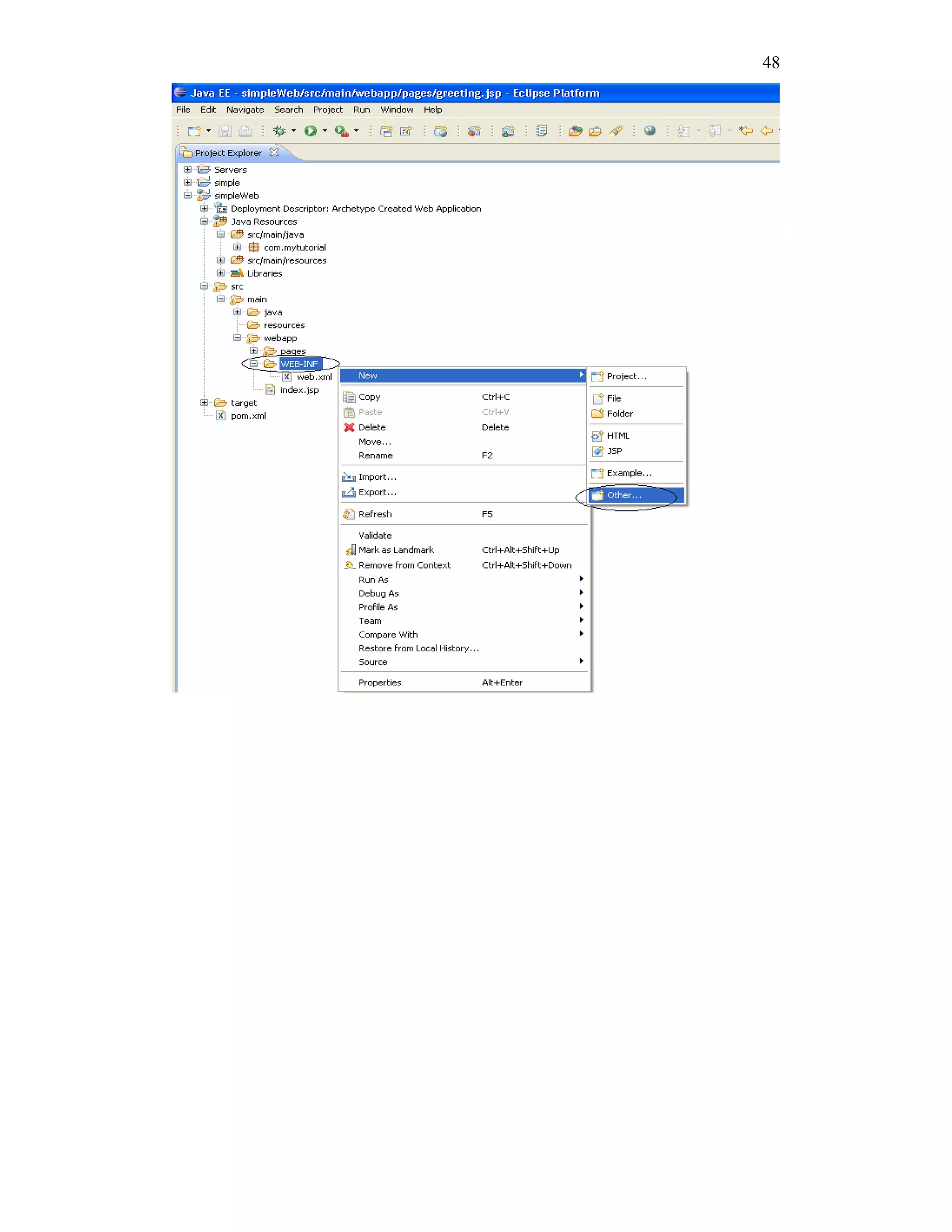The height and width of the screenshot is (1232, 952).
Task: Click the New Connection Profile icon
Action: [x=508, y=131]
